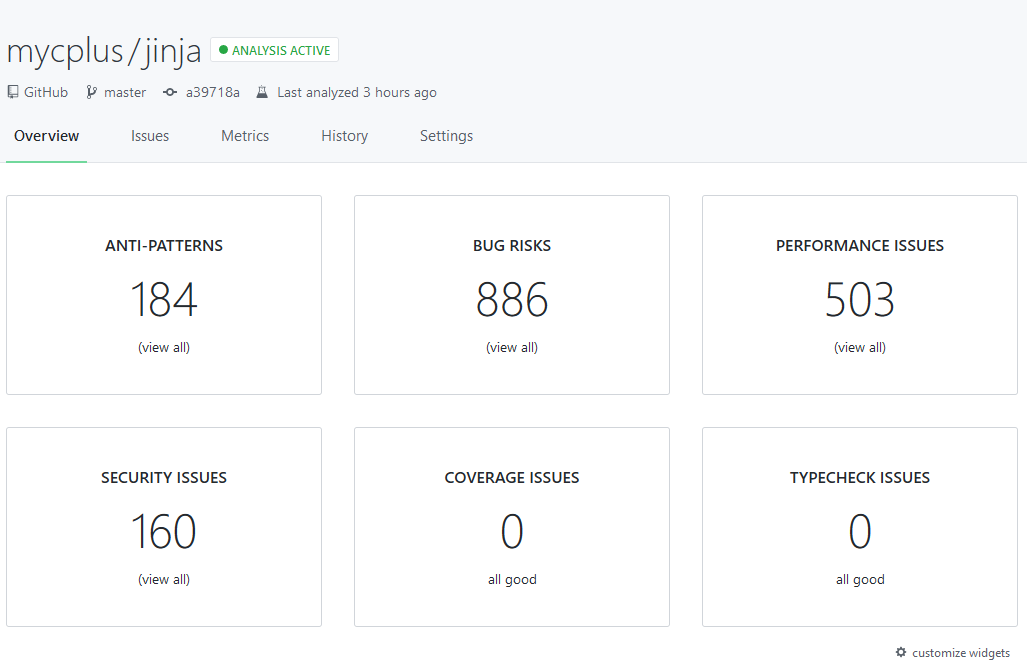The width and height of the screenshot is (1027, 671).
Task: Click the customize widgets link
Action: pyautogui.click(x=960, y=653)
